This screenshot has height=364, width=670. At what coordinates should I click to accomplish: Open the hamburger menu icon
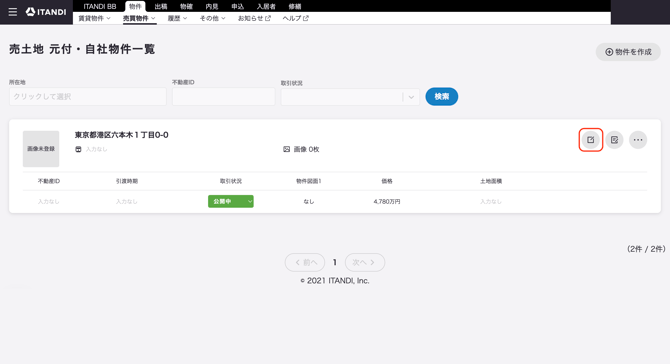coord(13,12)
